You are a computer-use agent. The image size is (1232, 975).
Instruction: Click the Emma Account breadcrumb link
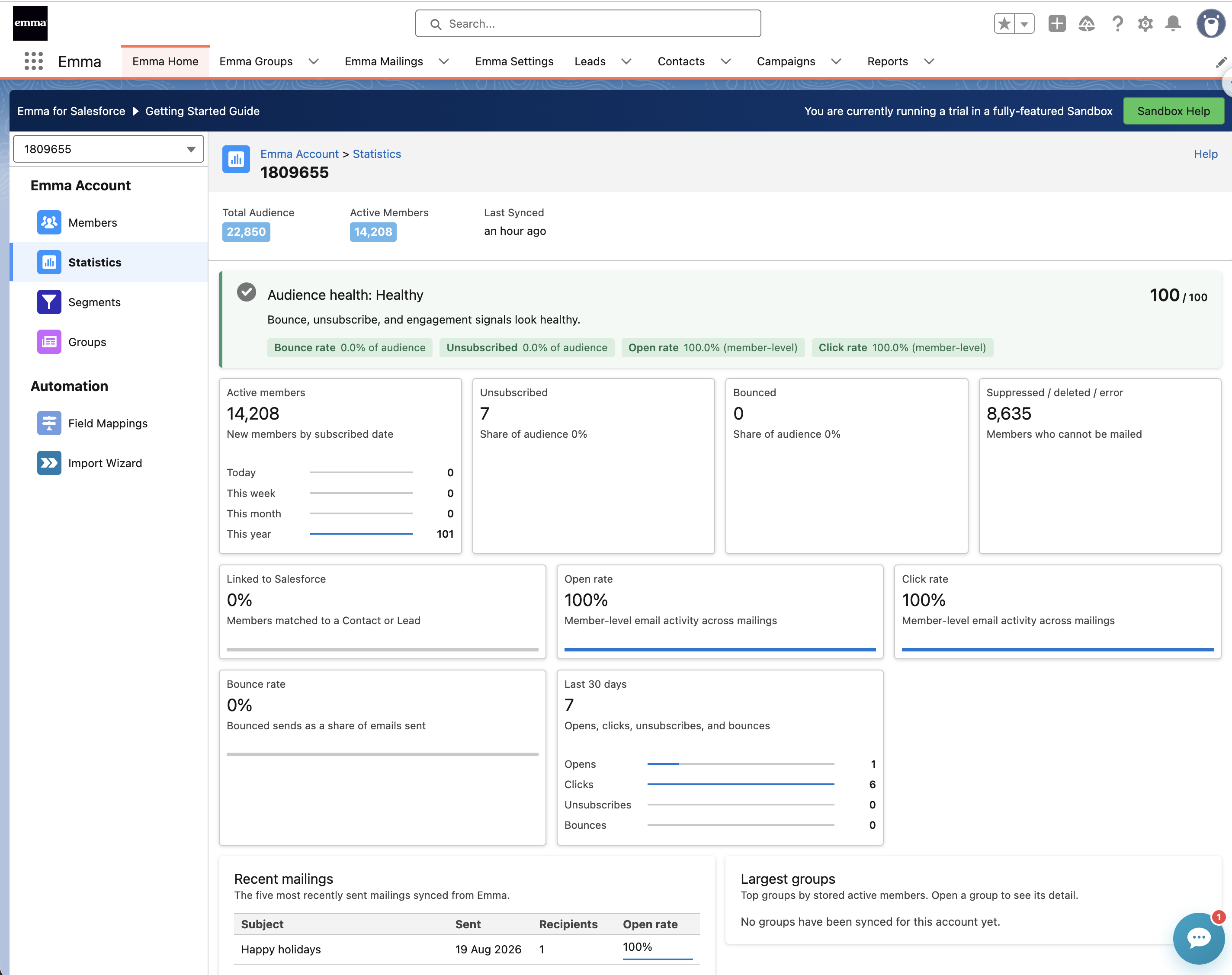point(299,154)
